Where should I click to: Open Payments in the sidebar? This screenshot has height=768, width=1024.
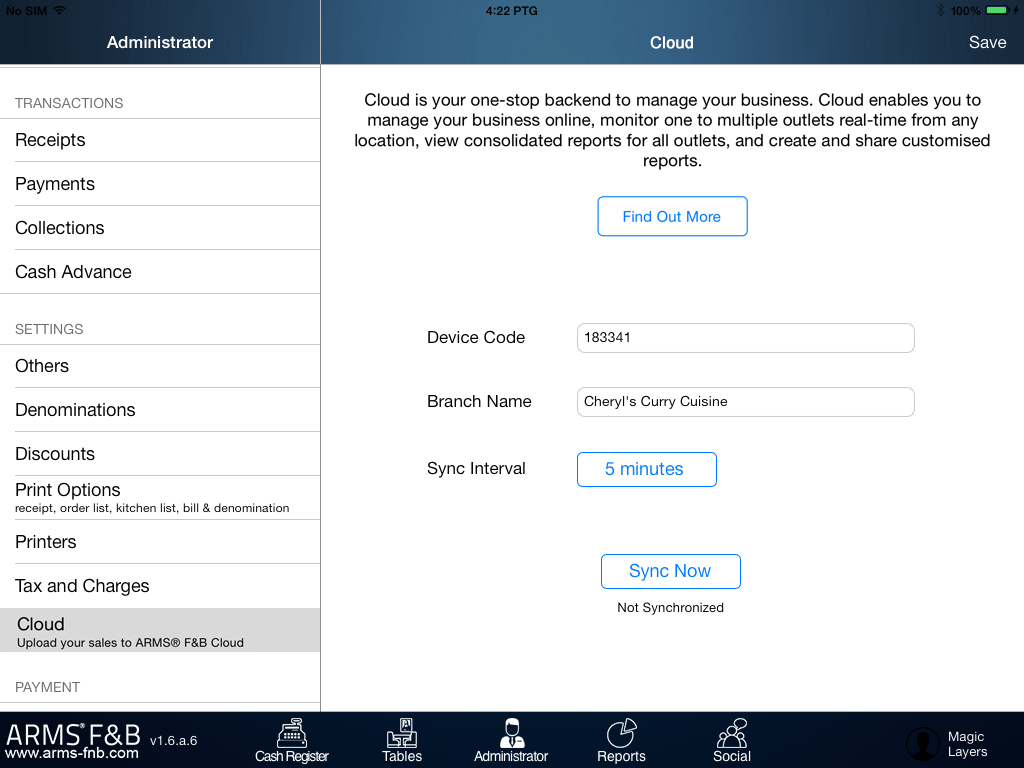pyautogui.click(x=160, y=184)
